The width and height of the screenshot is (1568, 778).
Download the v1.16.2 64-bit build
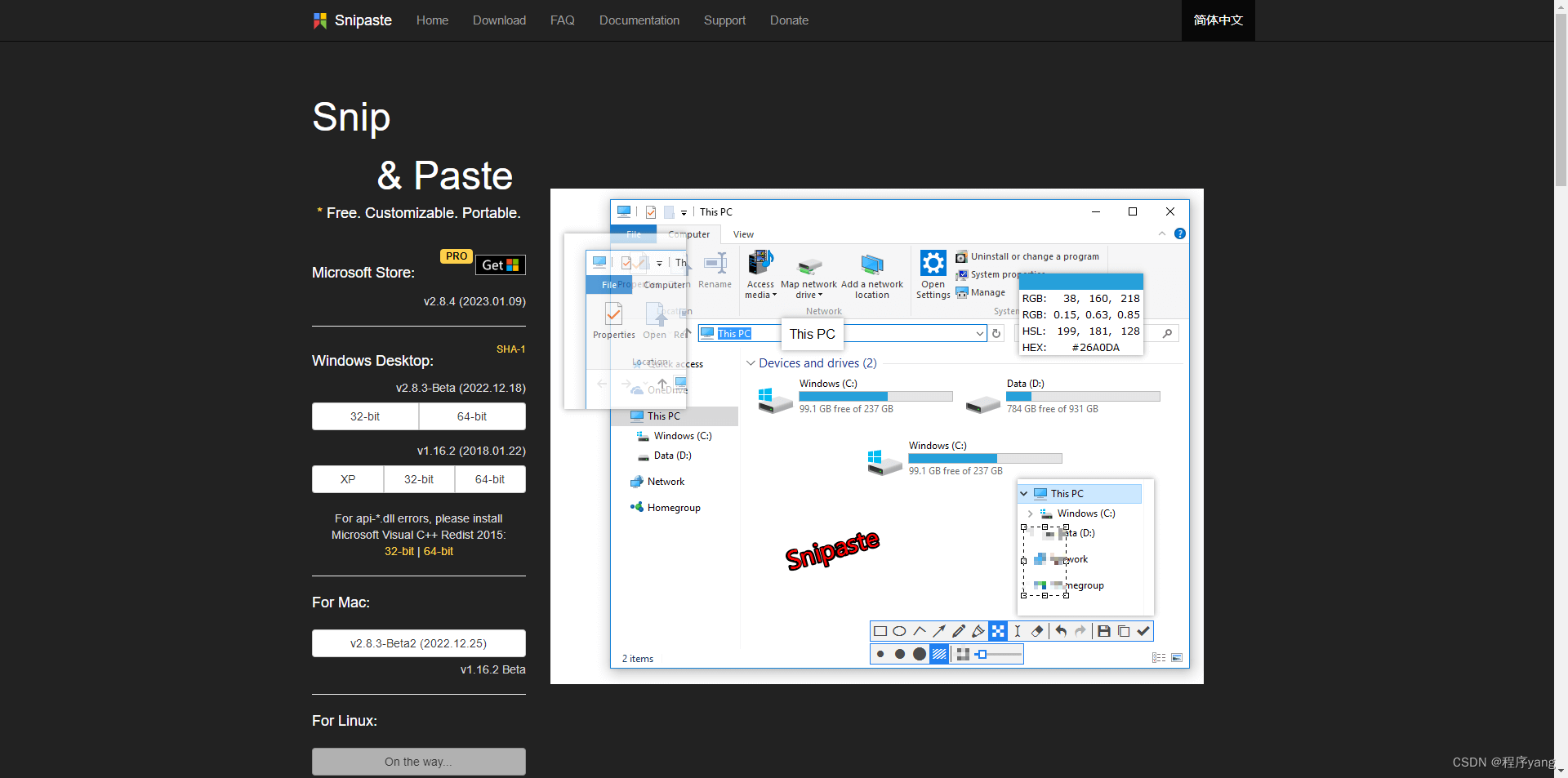(490, 479)
